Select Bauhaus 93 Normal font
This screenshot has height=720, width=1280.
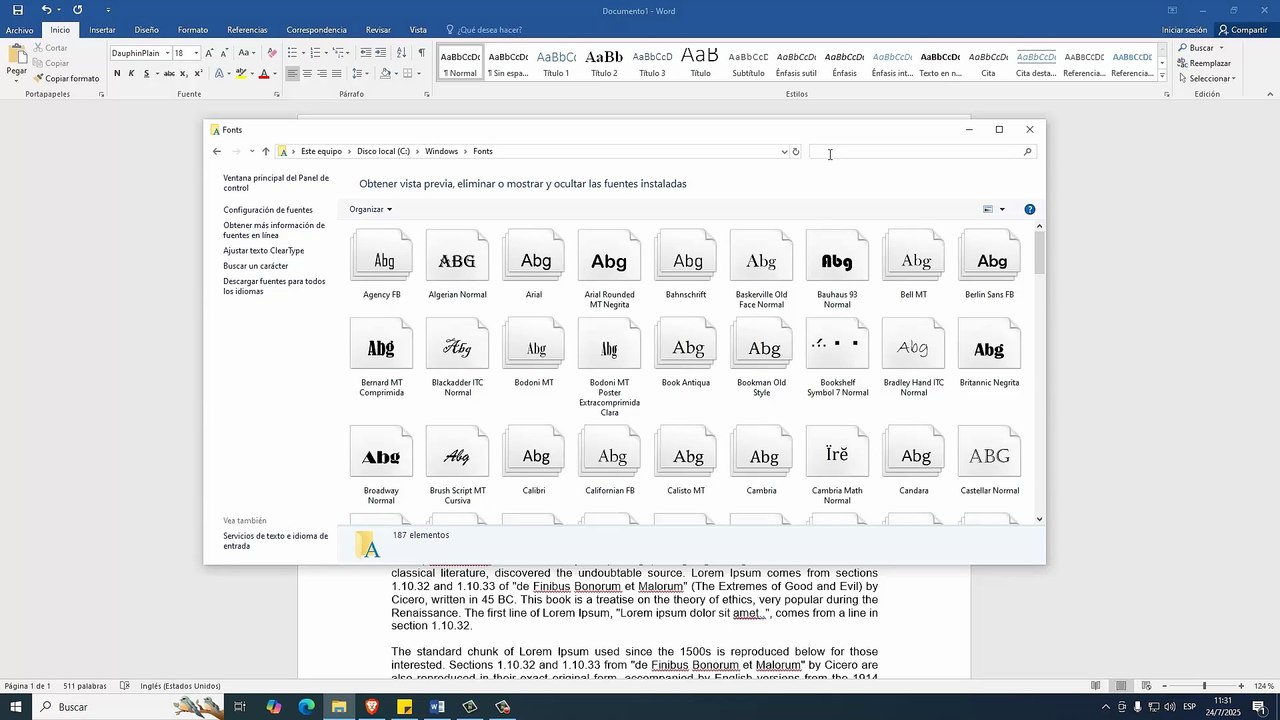[837, 268]
